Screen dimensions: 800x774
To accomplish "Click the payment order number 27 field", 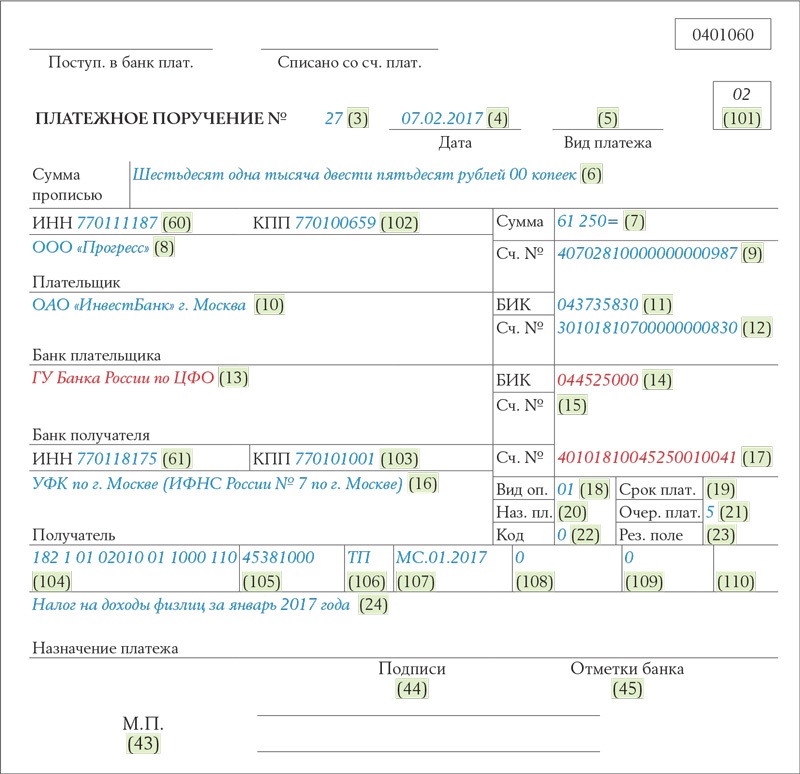I will point(334,118).
